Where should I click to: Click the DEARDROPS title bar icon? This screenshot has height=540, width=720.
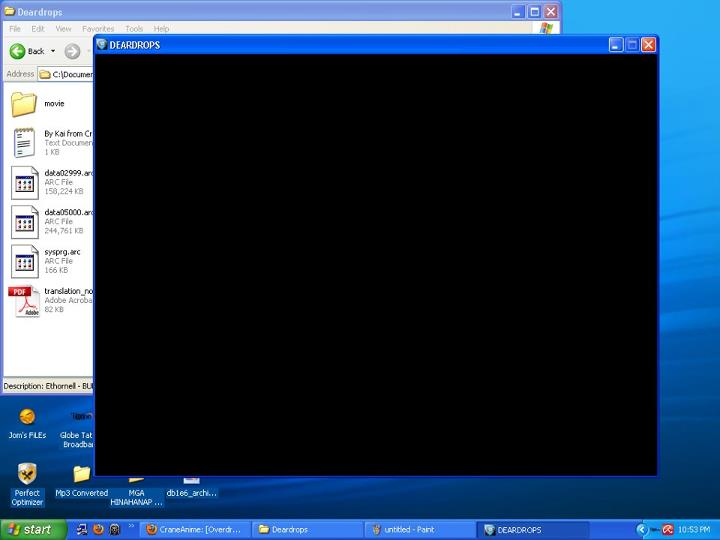pyautogui.click(x=101, y=45)
